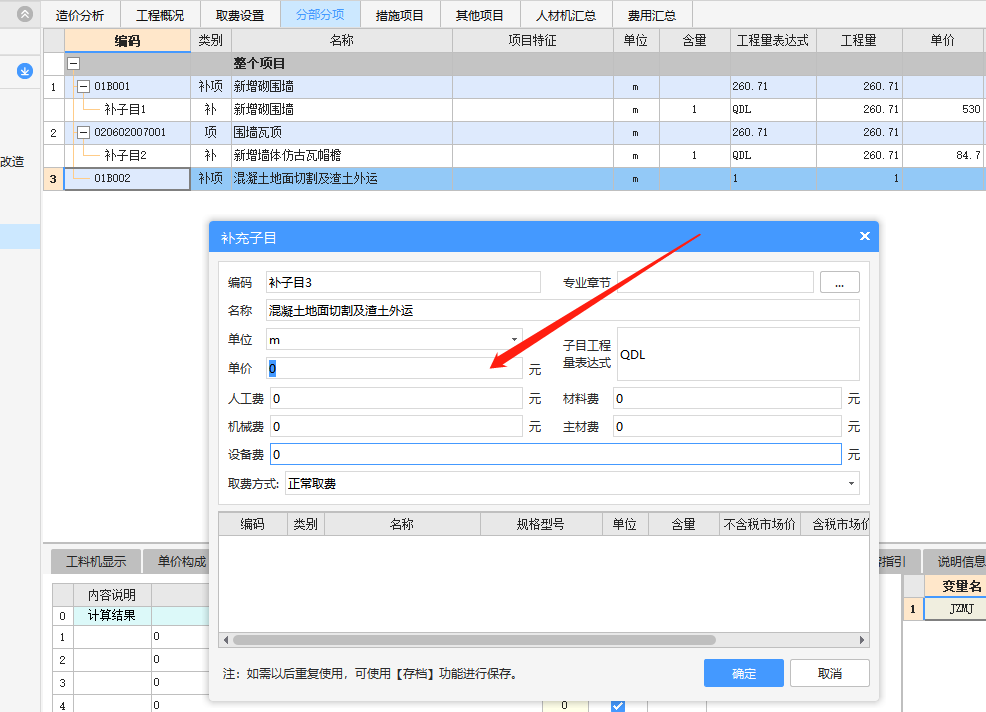Screen dimensions: 986x712
Task: Switch to the 工程概况 tab
Action: pyautogui.click(x=160, y=15)
